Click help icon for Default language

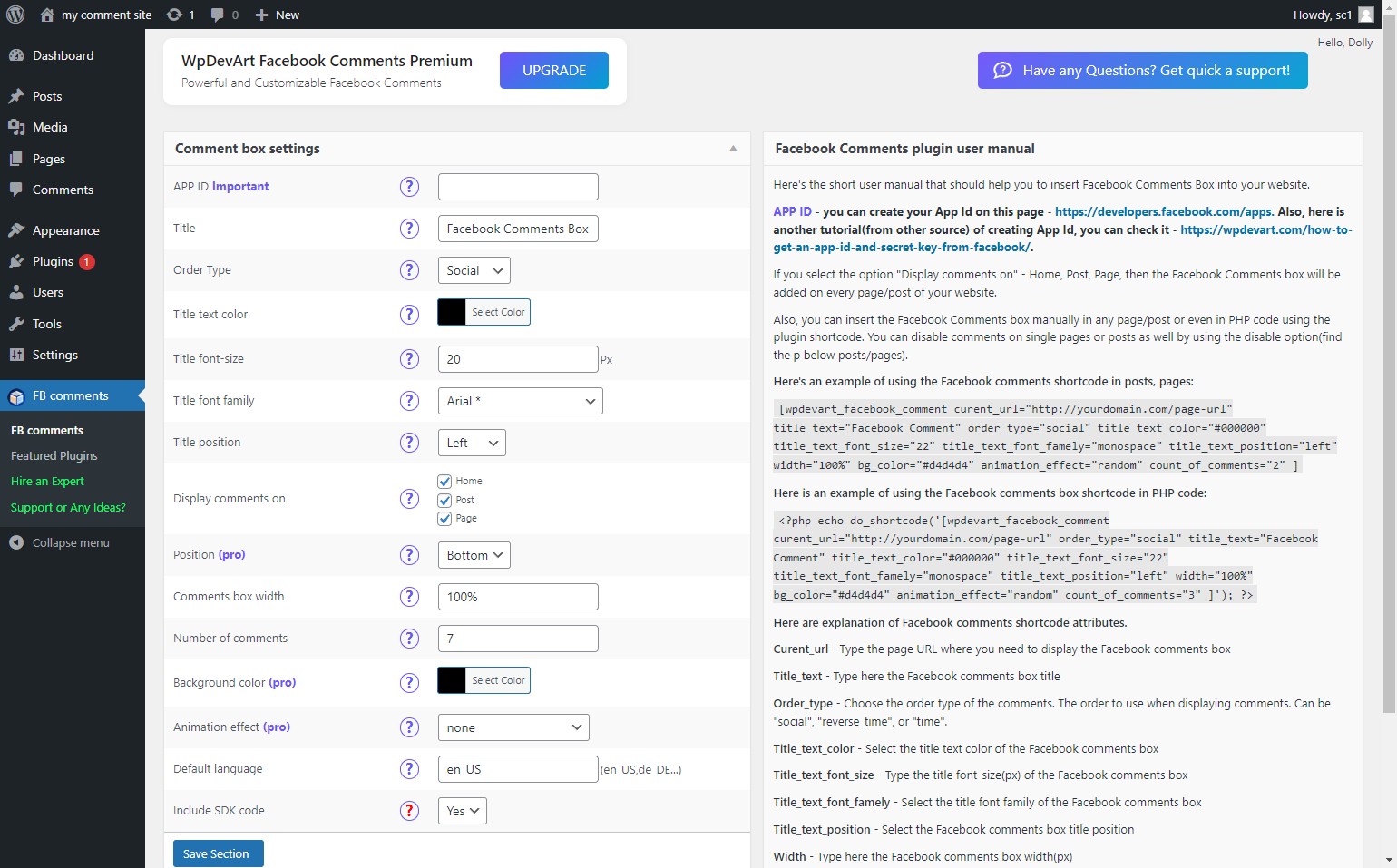point(410,769)
